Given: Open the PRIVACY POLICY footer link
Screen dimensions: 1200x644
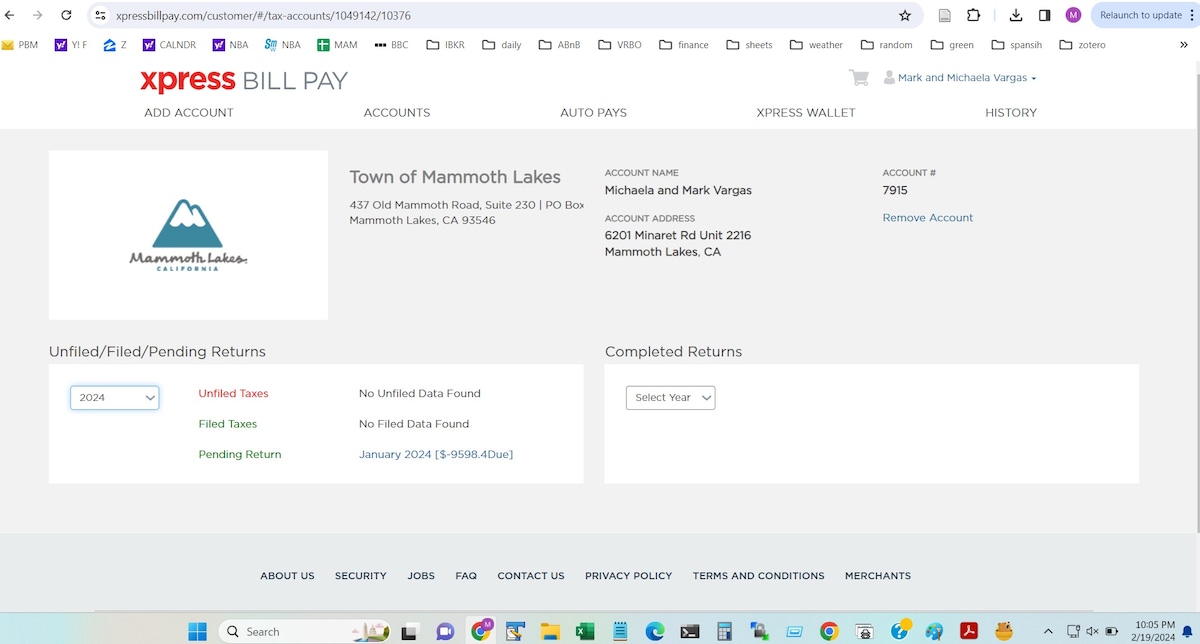Looking at the screenshot, I should (x=629, y=576).
